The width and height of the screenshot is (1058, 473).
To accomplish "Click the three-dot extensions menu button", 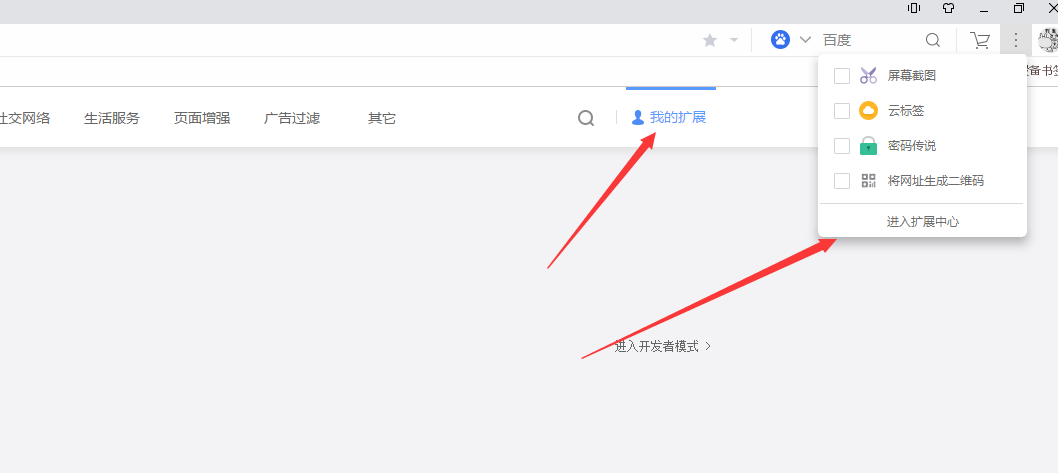I will point(1015,40).
